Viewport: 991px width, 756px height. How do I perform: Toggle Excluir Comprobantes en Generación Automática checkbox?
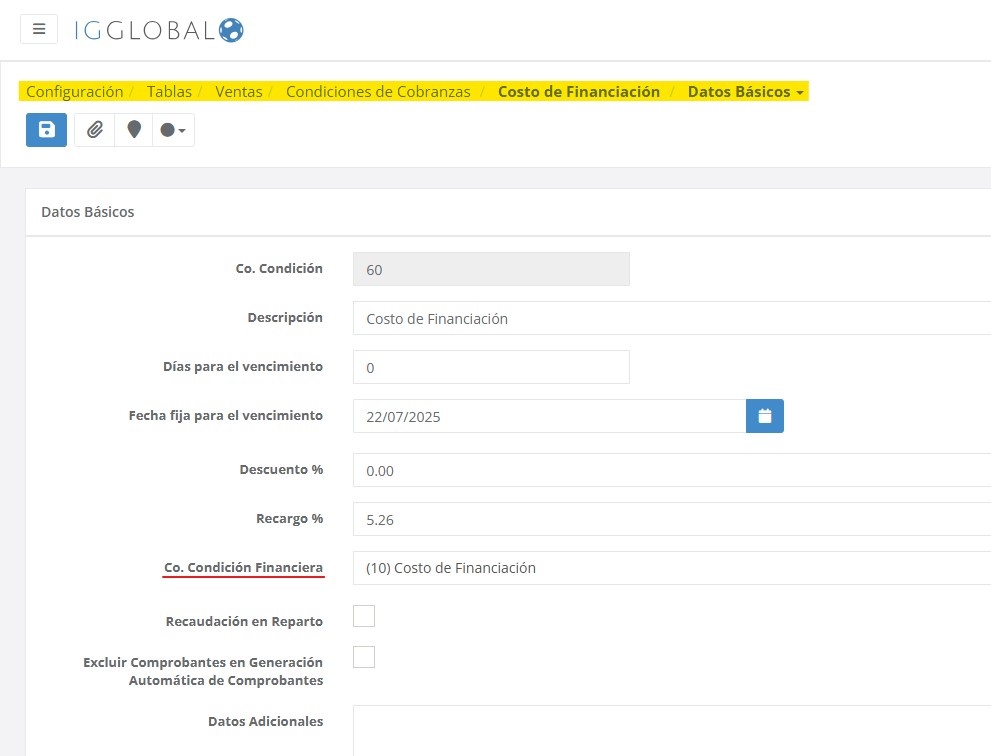click(x=364, y=657)
